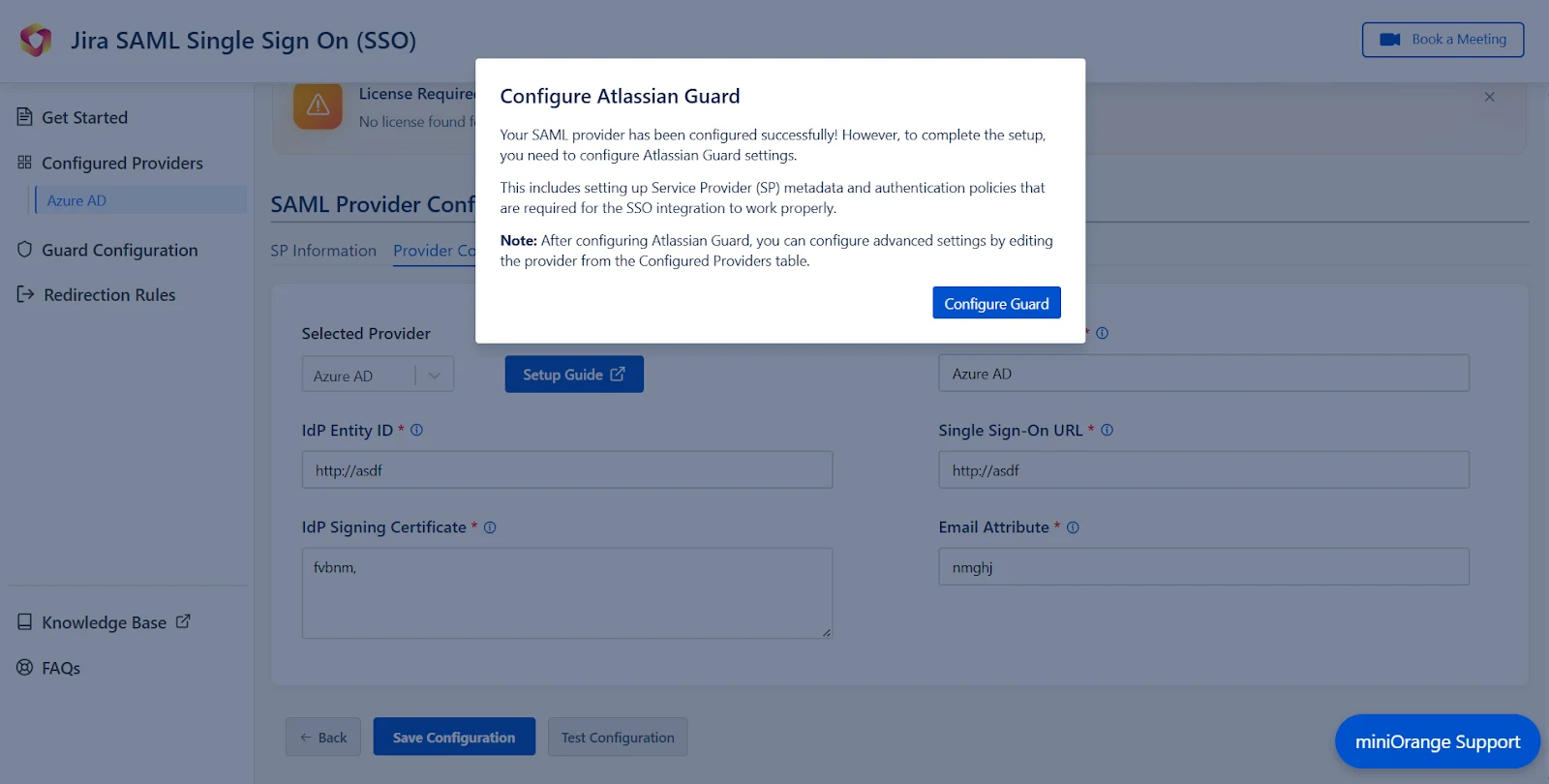The image size is (1549, 784).
Task: Click the Knowledge Base external-link icon
Action: pos(183,620)
